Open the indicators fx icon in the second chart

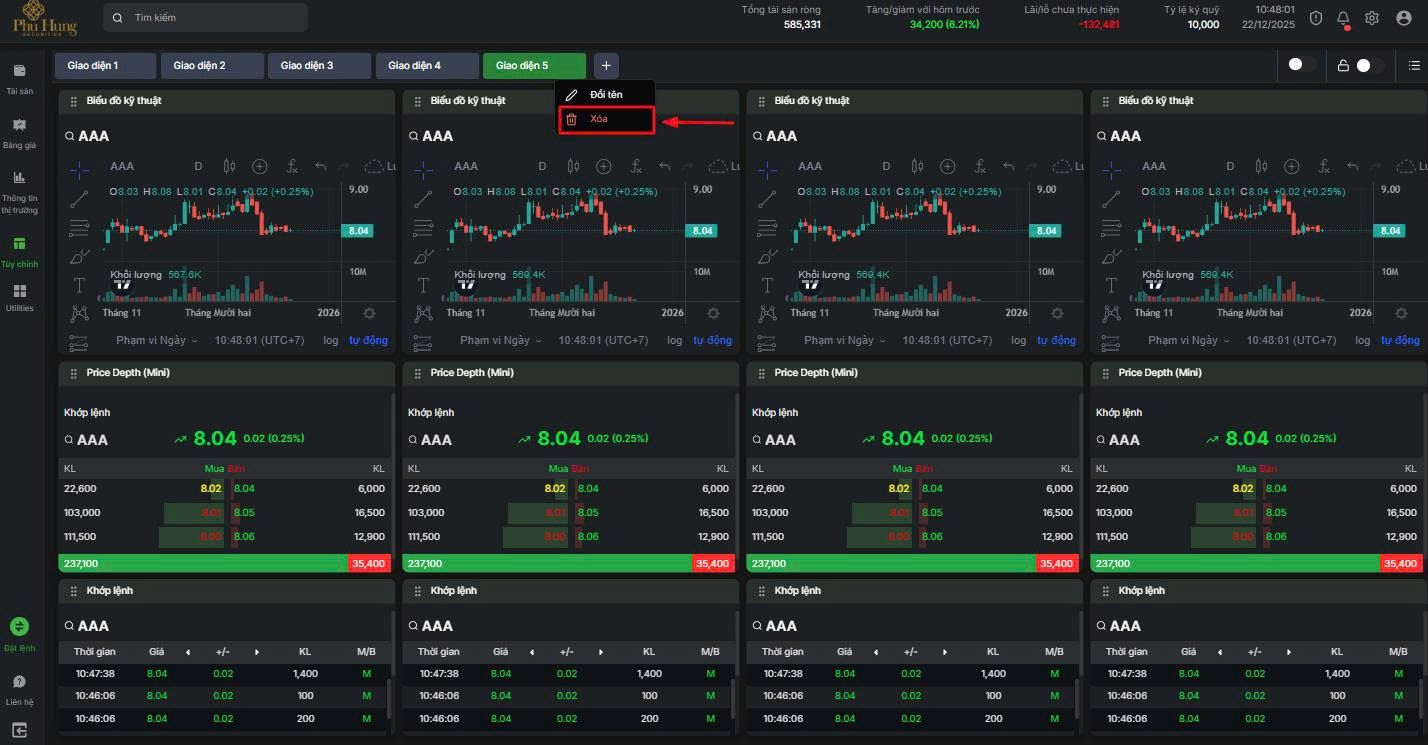pos(636,166)
